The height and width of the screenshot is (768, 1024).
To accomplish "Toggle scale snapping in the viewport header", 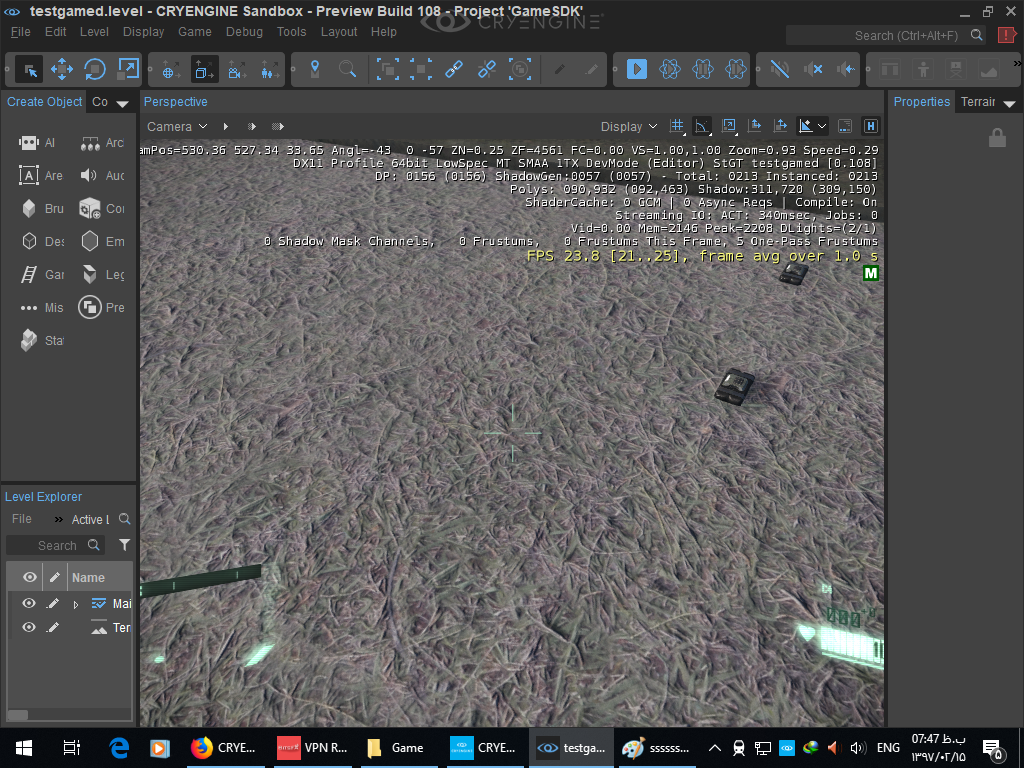I will click(729, 126).
